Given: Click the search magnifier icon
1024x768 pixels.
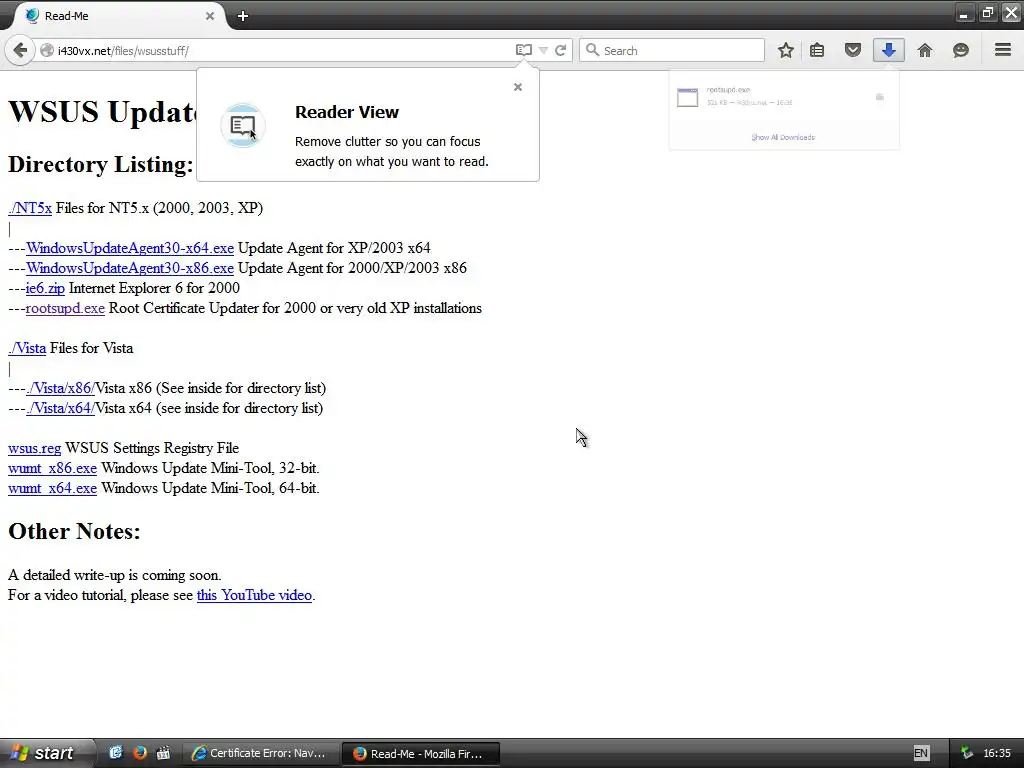Looking at the screenshot, I should (592, 50).
